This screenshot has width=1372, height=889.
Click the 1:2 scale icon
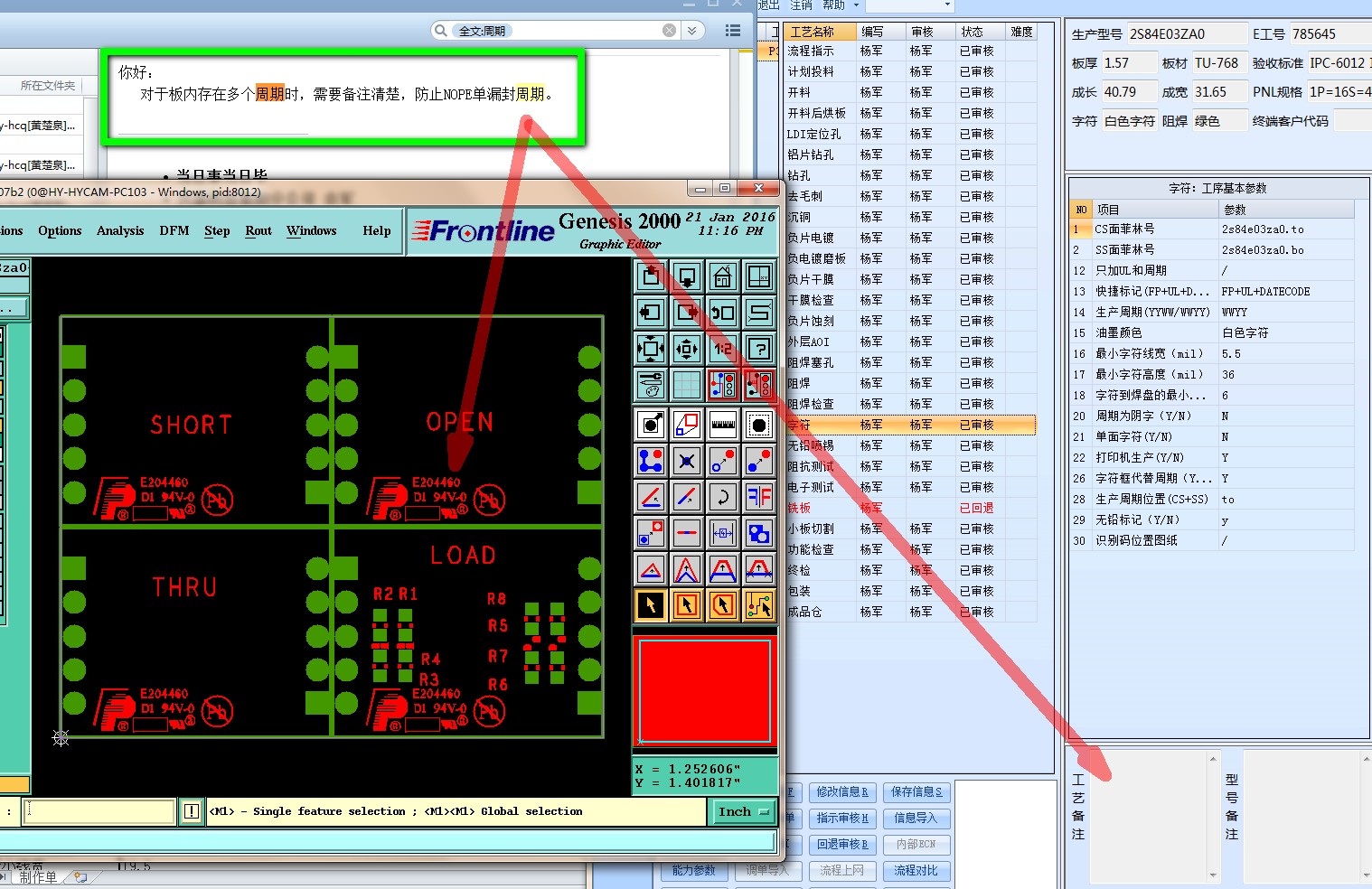723,349
